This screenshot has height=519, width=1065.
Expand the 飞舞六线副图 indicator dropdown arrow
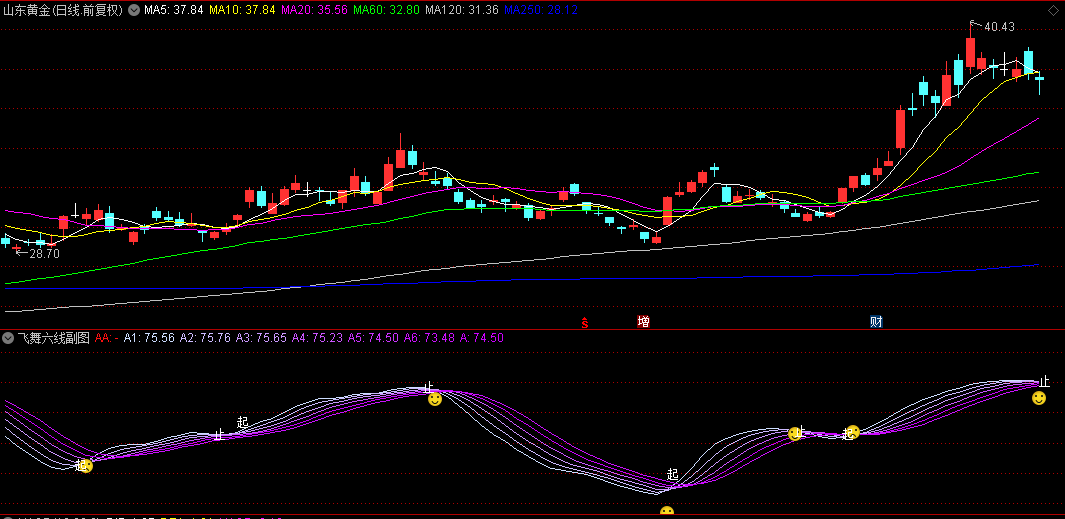[x=8, y=338]
